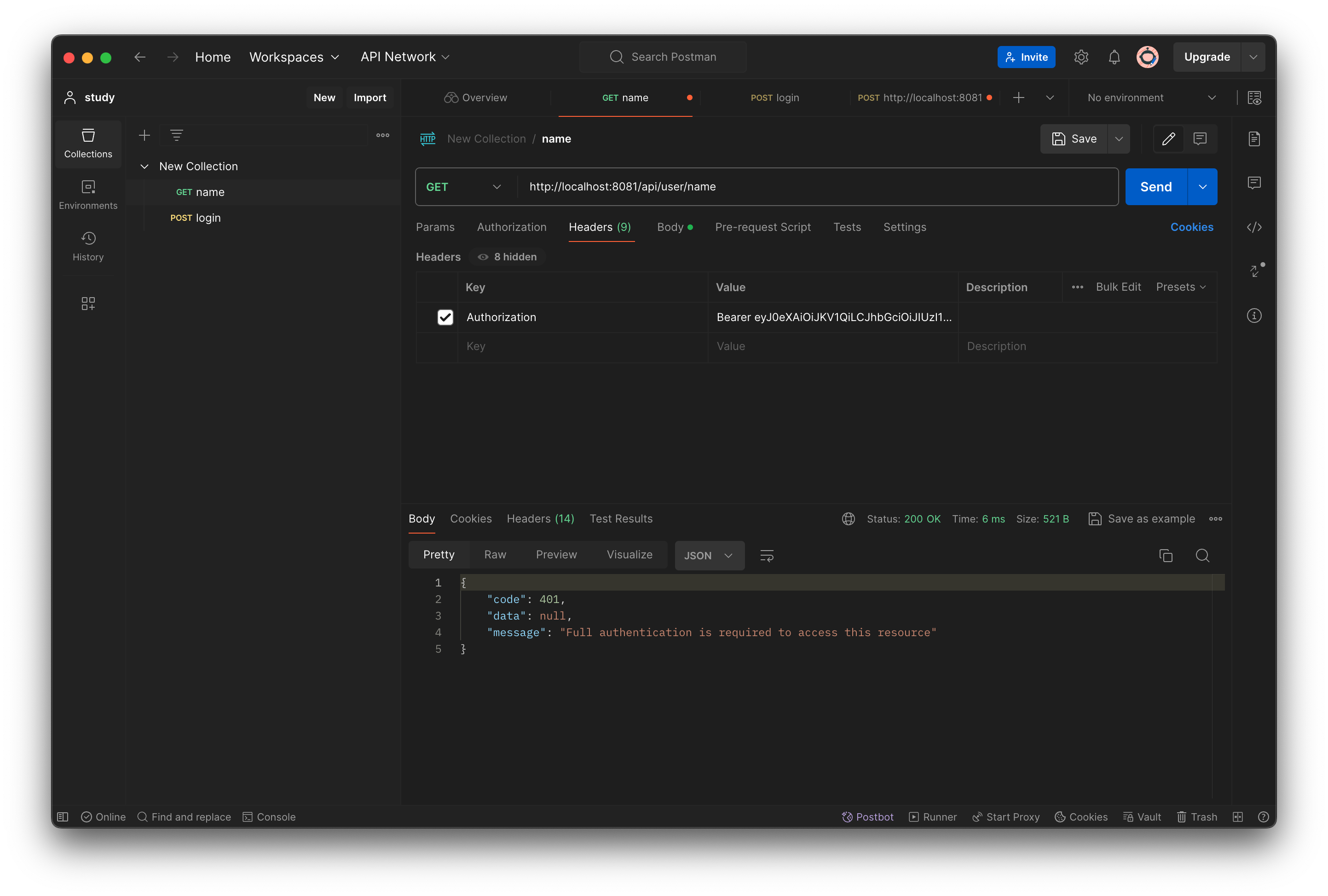
Task: Open the Overview tab
Action: coord(475,98)
